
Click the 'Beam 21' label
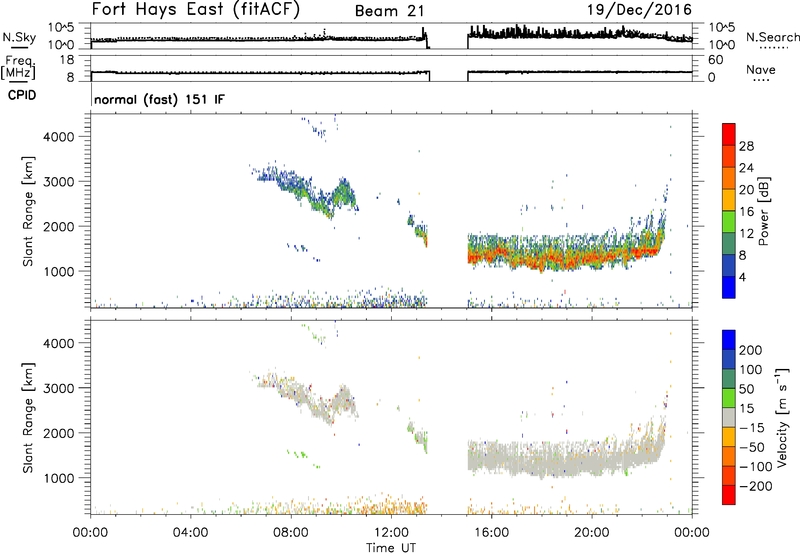pyautogui.click(x=389, y=11)
